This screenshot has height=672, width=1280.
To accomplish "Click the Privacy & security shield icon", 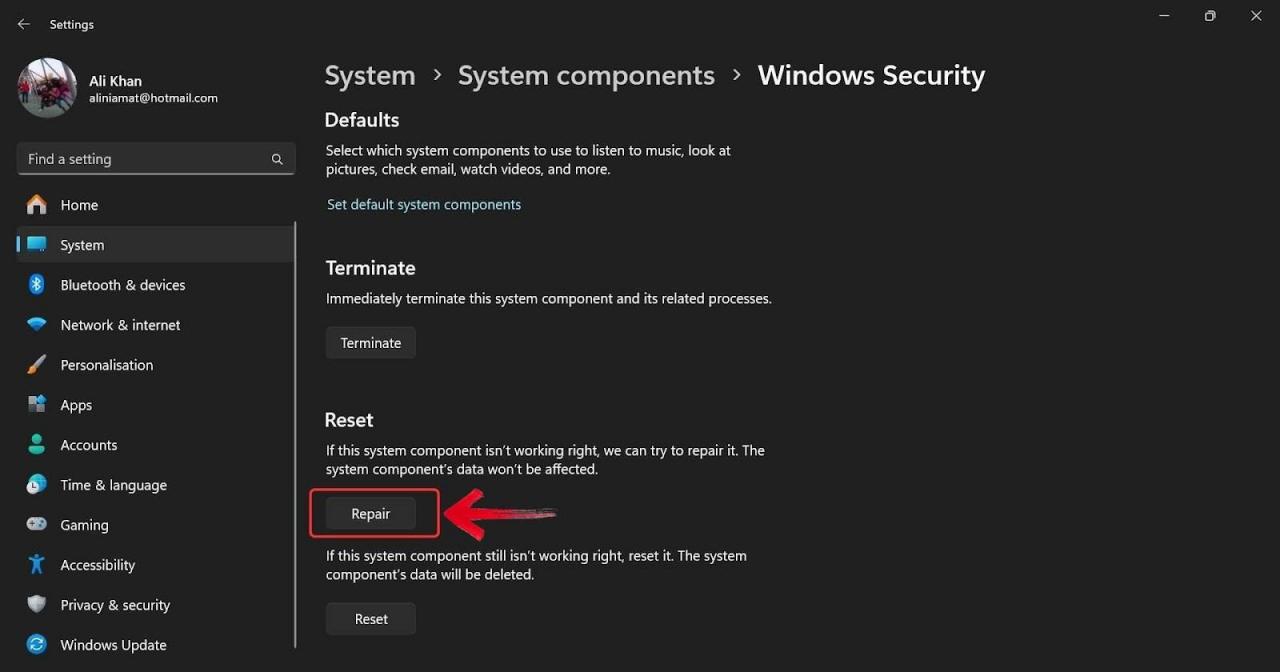I will click(x=36, y=605).
